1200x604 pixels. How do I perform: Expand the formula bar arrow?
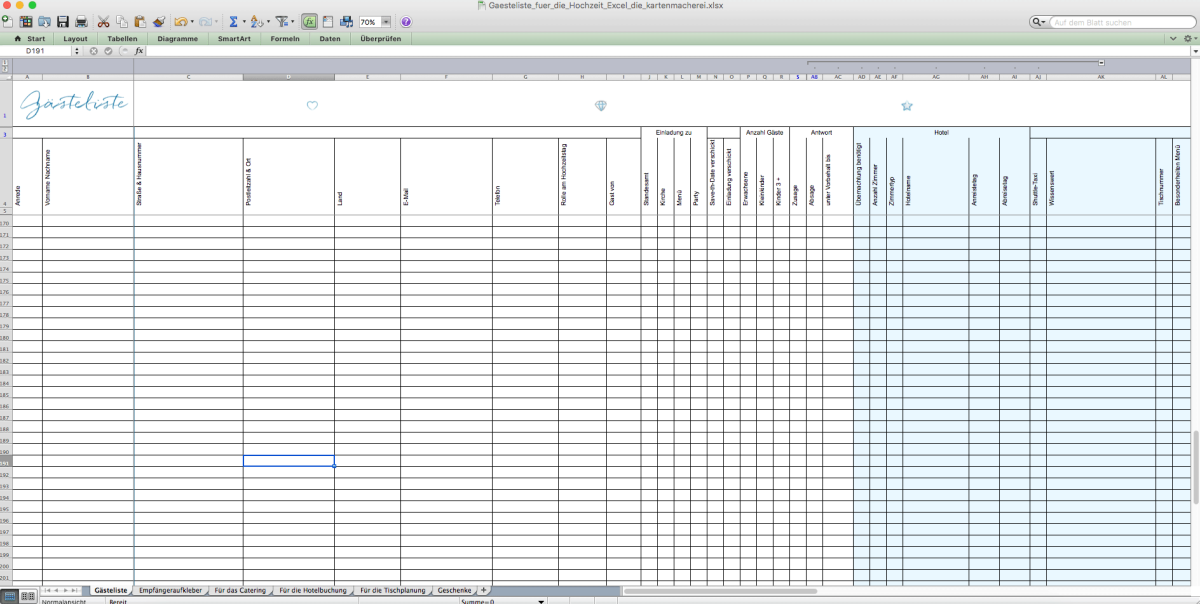tap(1193, 50)
